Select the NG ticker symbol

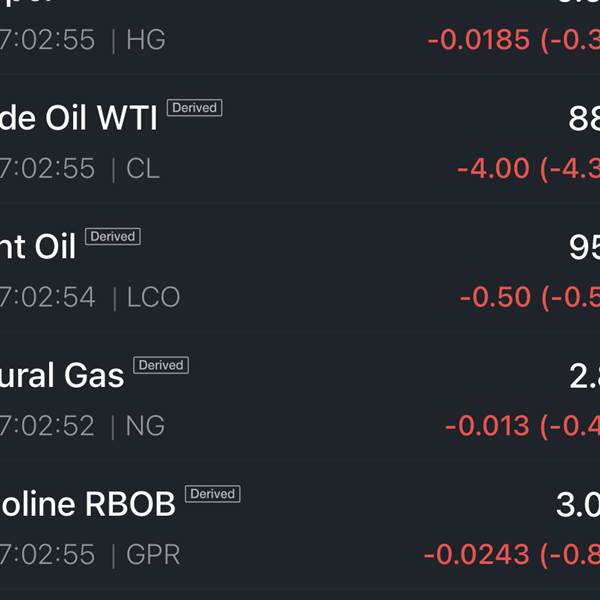coord(145,426)
